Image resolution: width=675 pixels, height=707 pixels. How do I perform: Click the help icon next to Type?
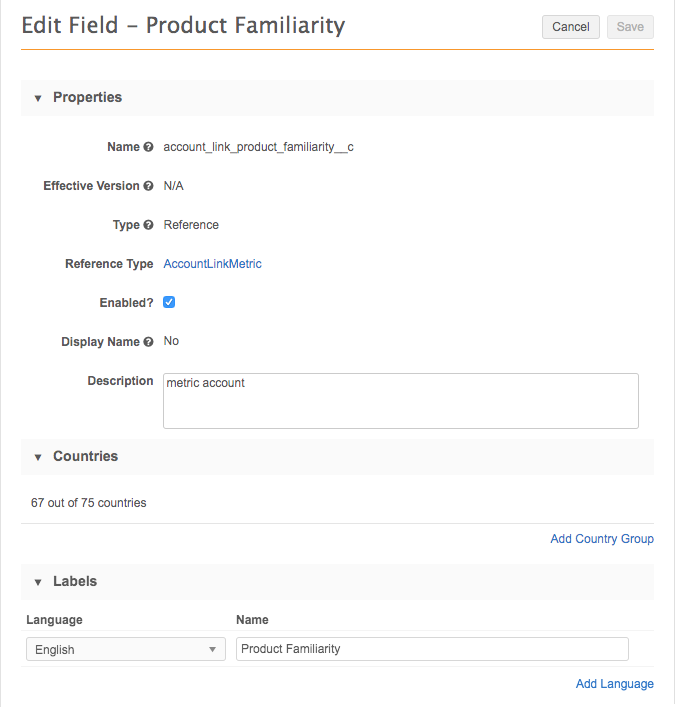pyautogui.click(x=149, y=225)
